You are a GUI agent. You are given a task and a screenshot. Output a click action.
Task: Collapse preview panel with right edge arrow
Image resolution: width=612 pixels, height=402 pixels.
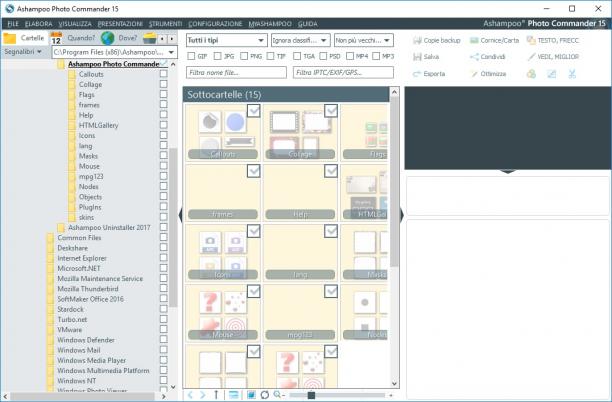pyautogui.click(x=402, y=215)
